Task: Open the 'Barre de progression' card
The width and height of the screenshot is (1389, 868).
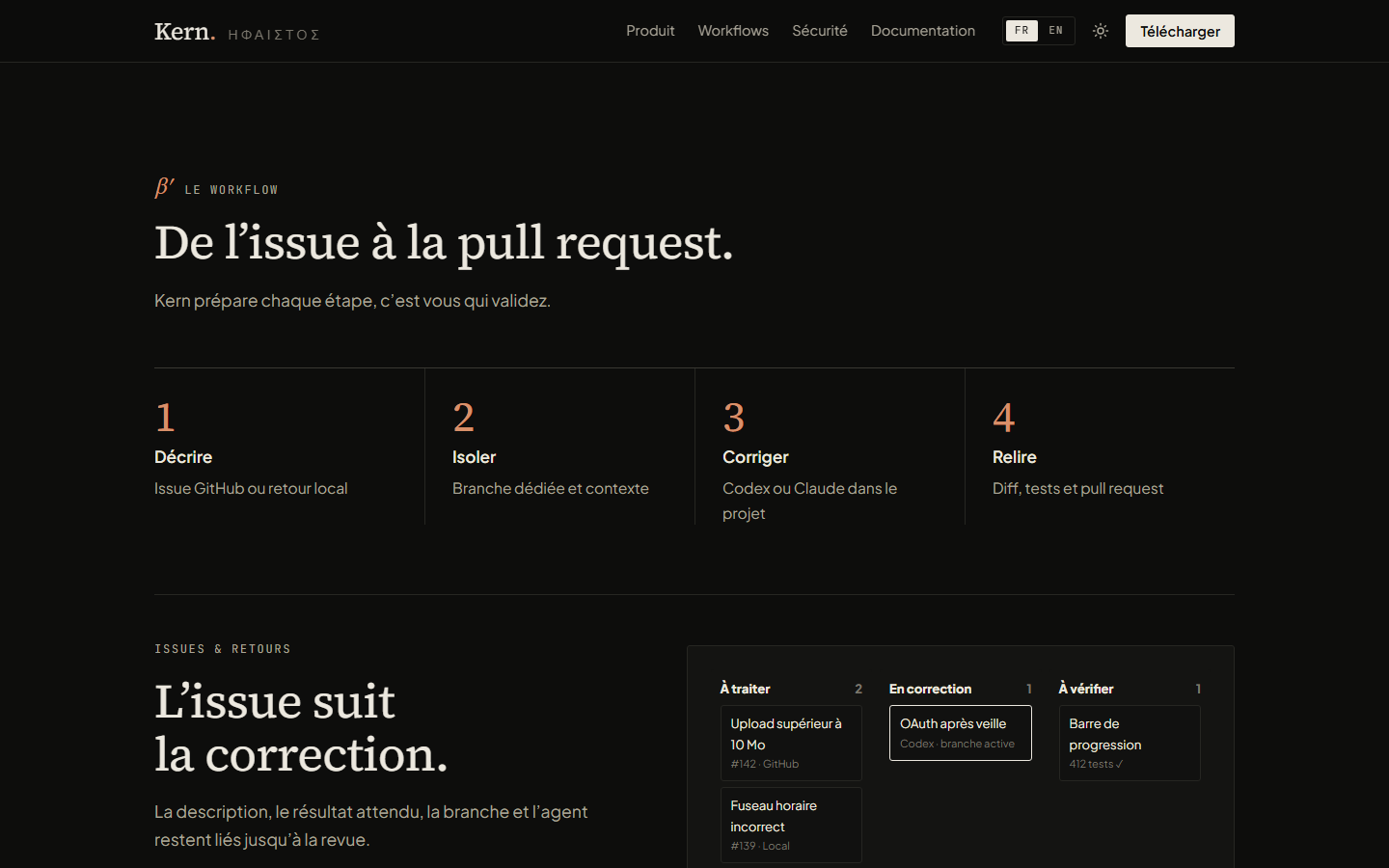Action: point(1130,743)
